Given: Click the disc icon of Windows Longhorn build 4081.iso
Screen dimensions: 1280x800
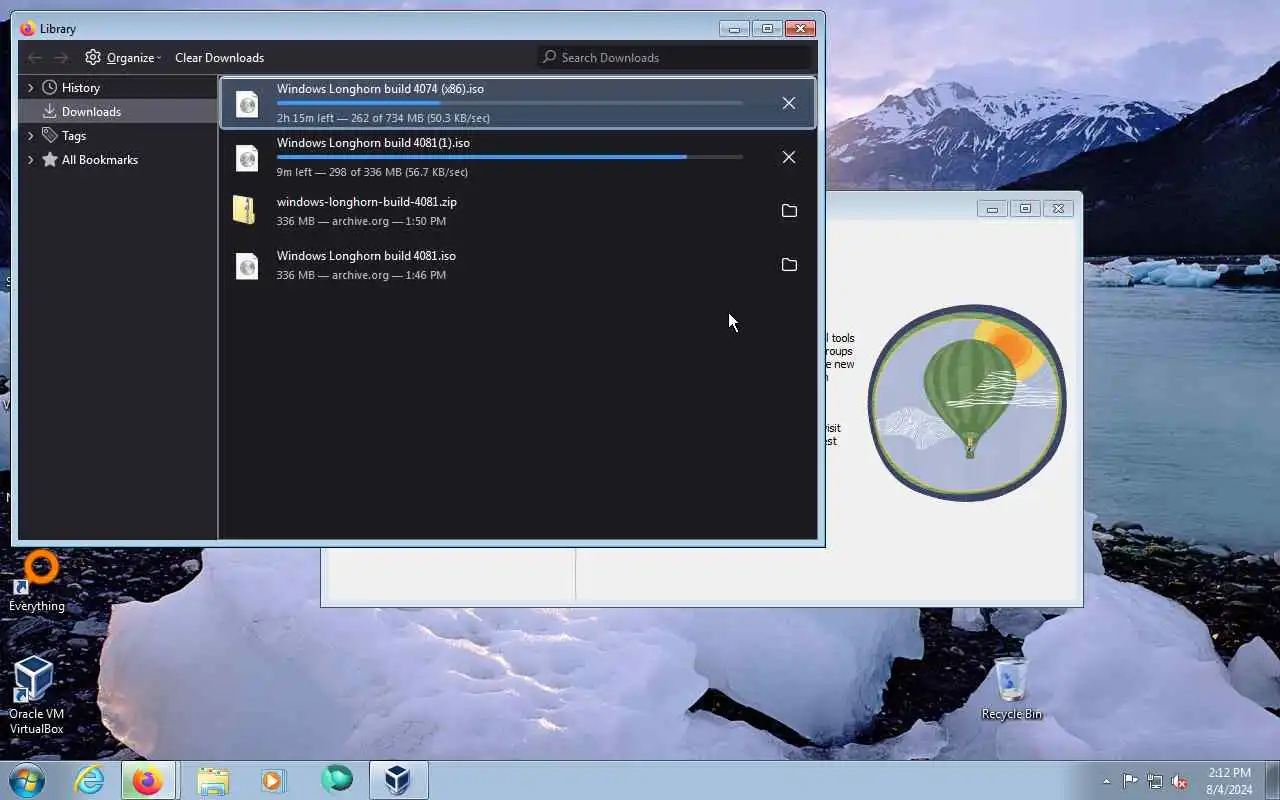Looking at the screenshot, I should point(247,265).
